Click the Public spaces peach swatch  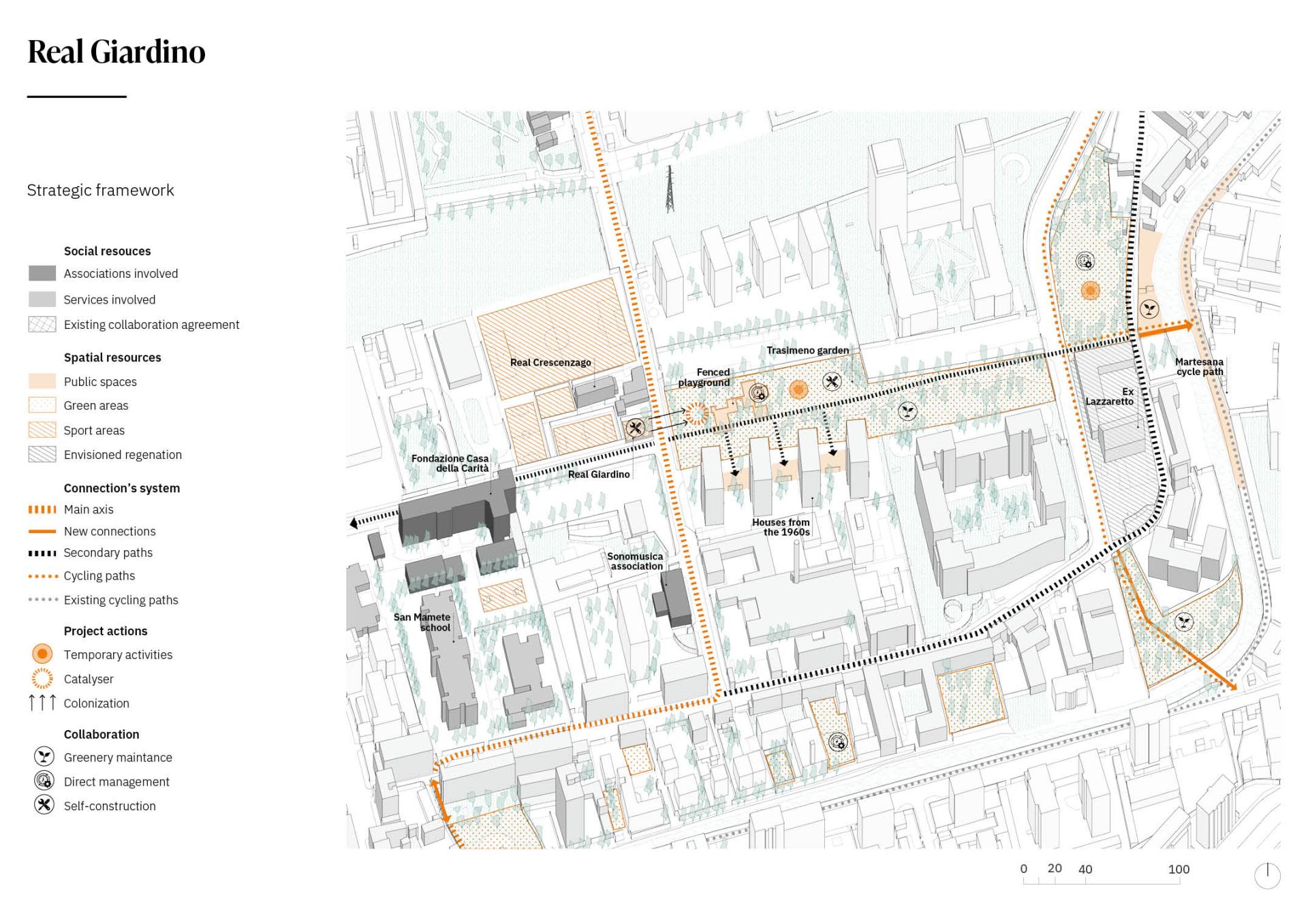point(42,381)
